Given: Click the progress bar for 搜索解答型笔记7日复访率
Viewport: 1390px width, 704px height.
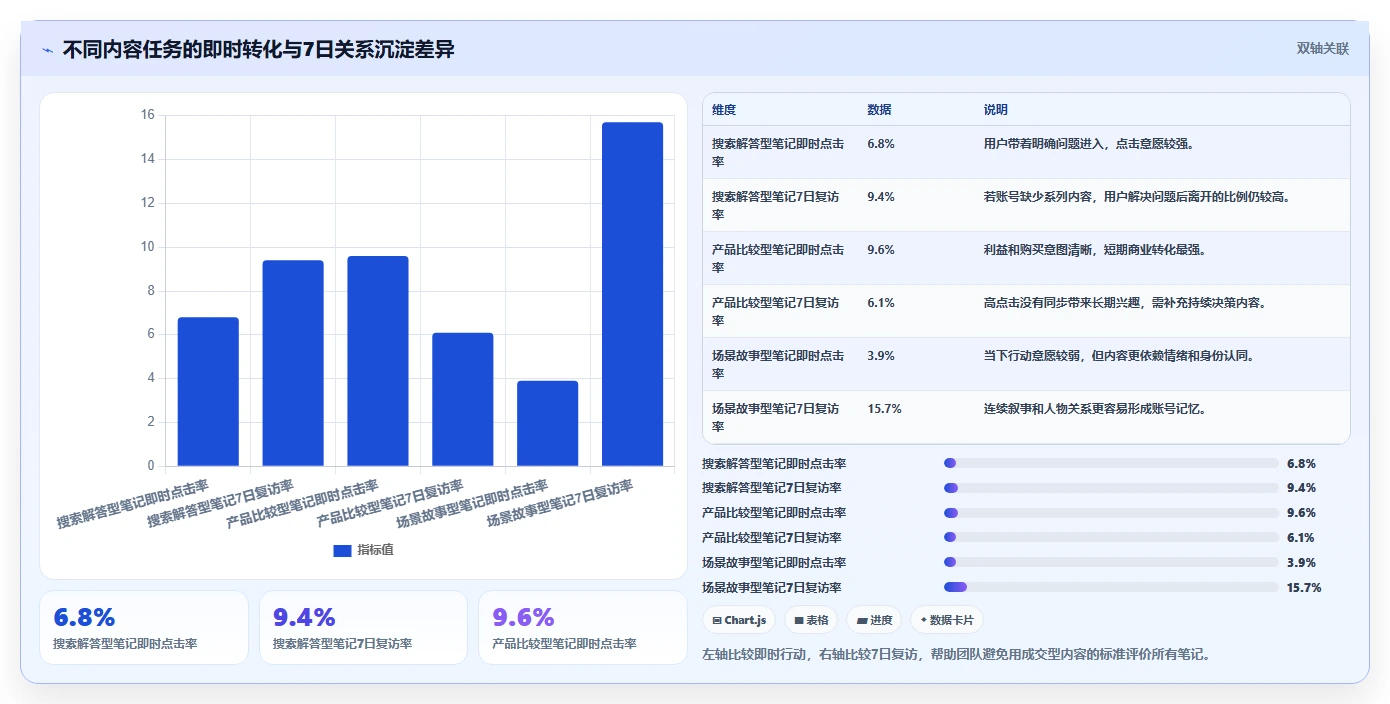Looking at the screenshot, I should coord(1111,488).
